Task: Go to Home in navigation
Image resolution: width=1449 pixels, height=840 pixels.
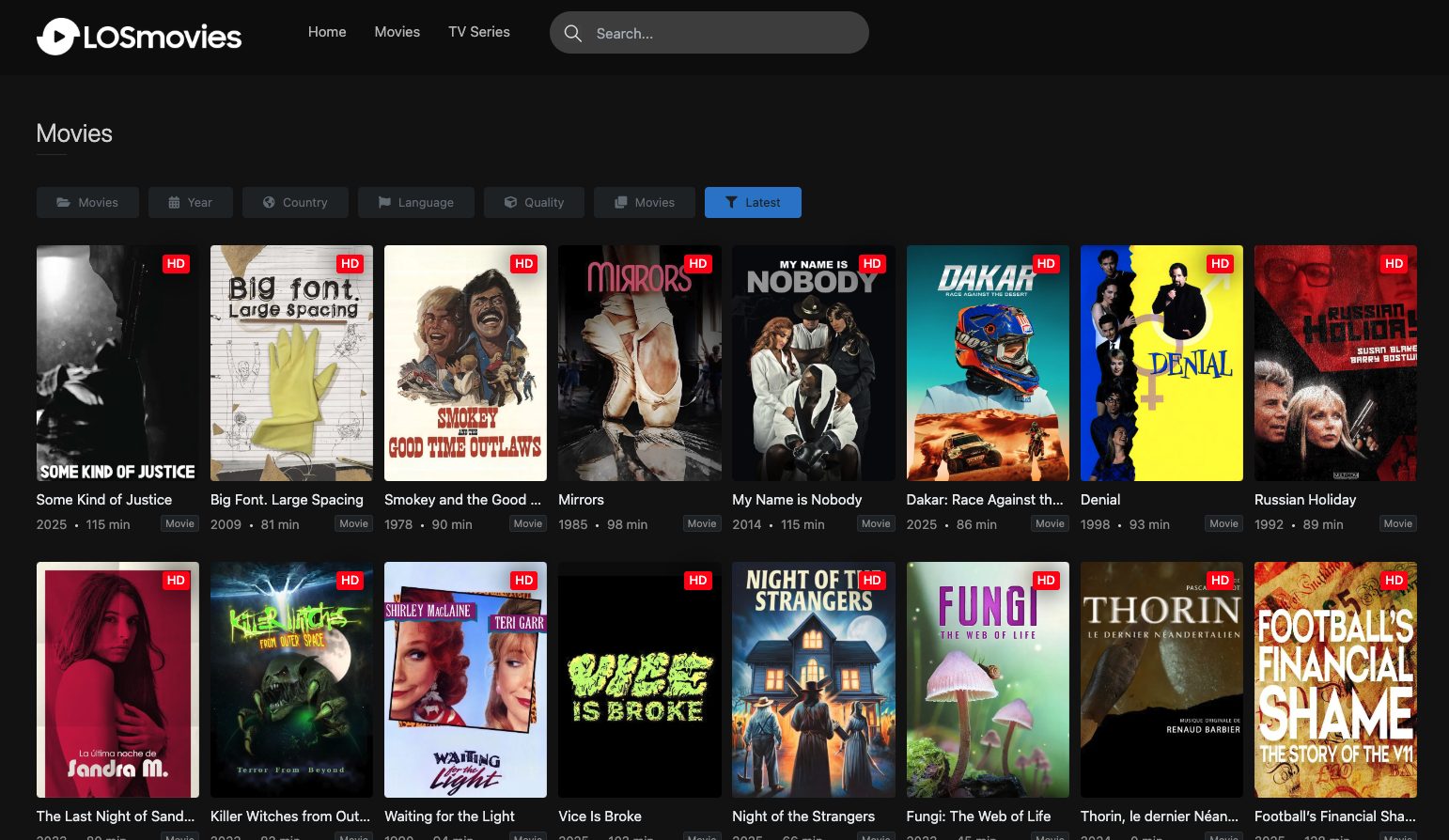Action: [327, 32]
